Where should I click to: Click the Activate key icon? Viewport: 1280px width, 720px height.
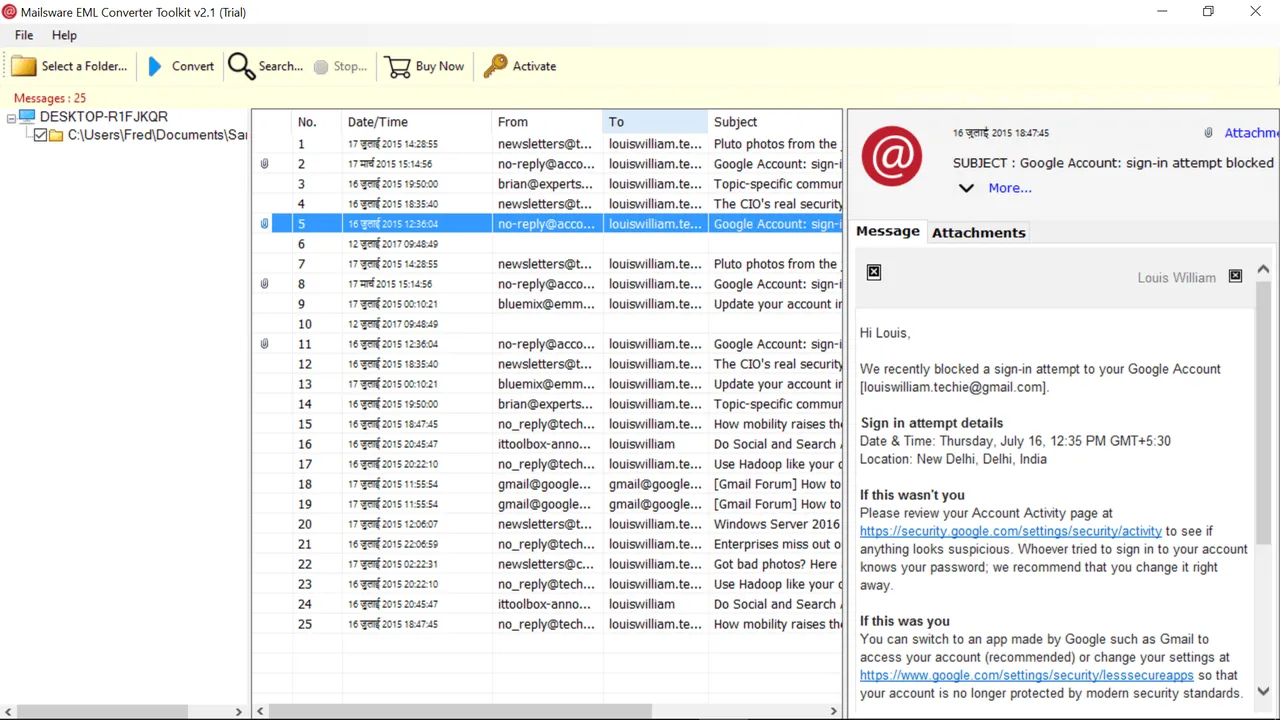495,66
